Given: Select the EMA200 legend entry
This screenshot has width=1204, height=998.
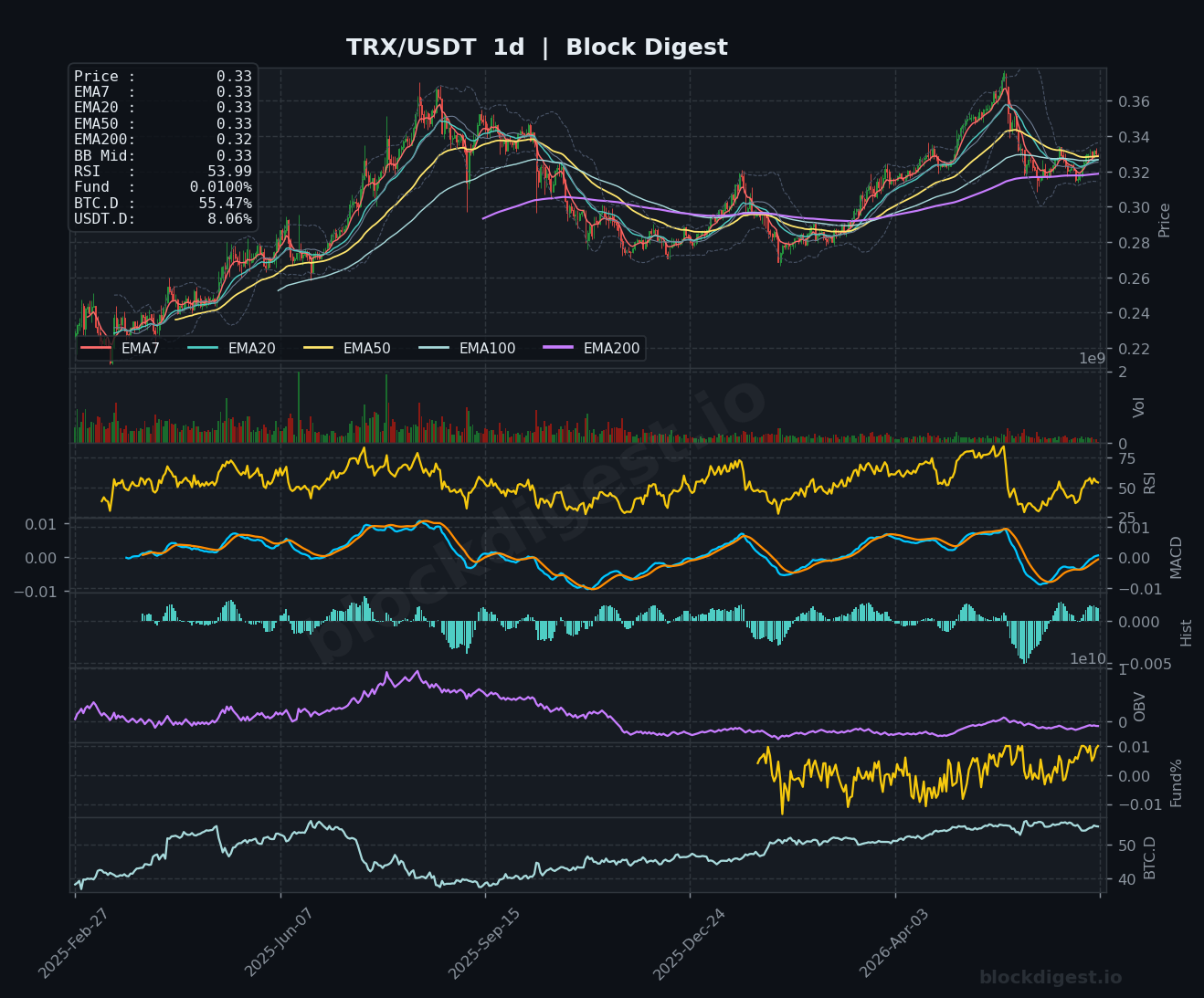Looking at the screenshot, I should click(x=591, y=348).
